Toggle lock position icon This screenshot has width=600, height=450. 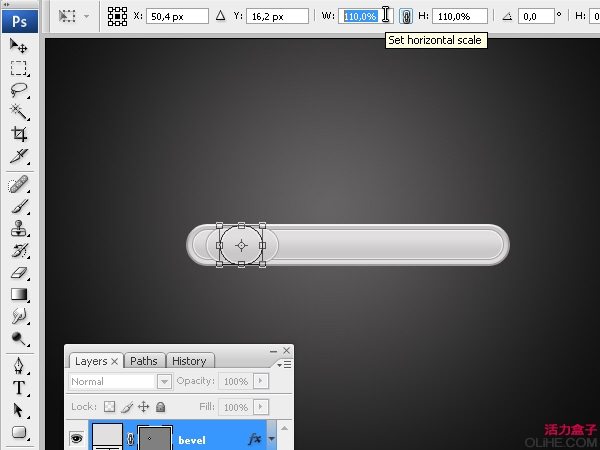click(143, 406)
